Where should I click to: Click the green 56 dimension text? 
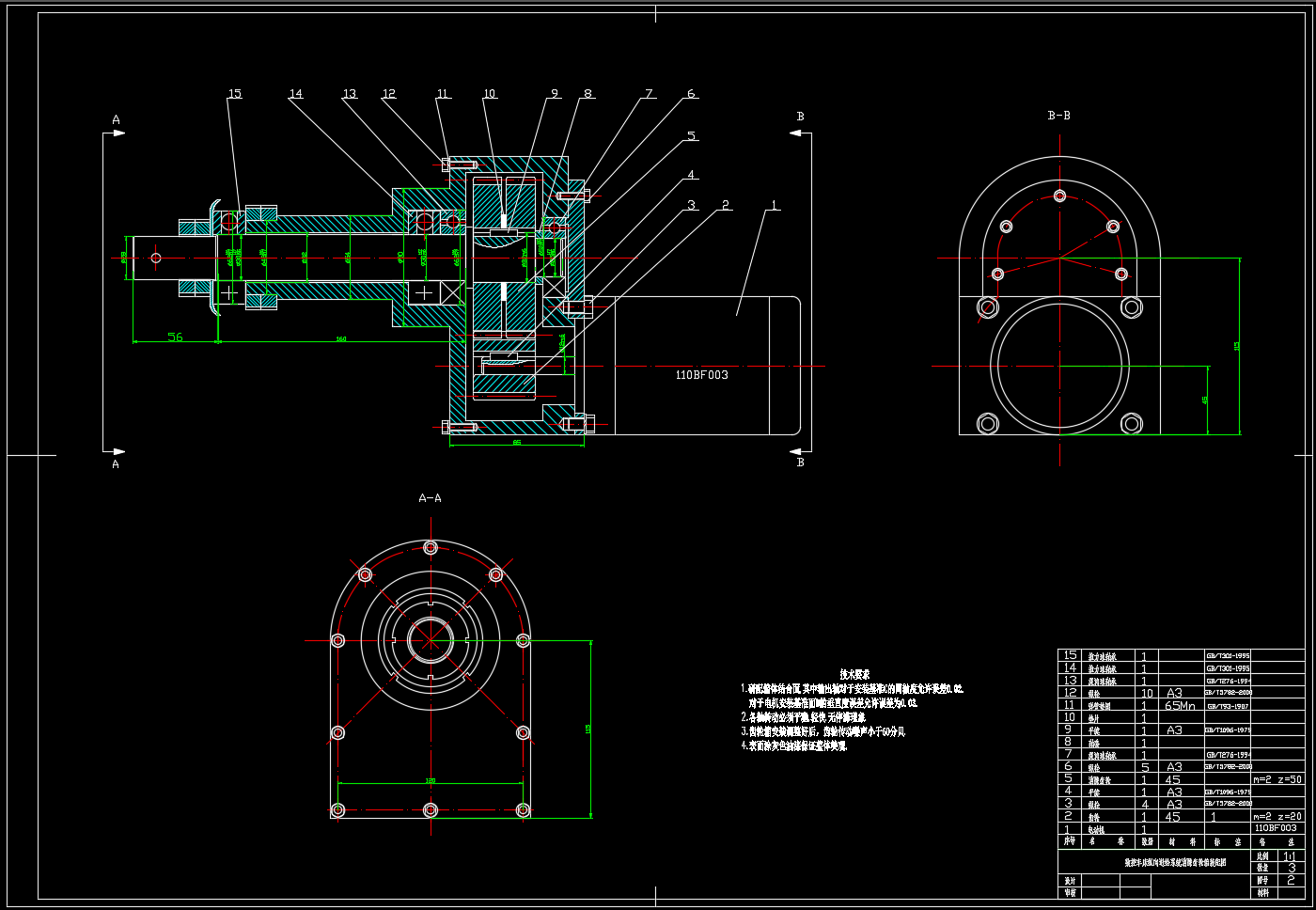point(175,337)
